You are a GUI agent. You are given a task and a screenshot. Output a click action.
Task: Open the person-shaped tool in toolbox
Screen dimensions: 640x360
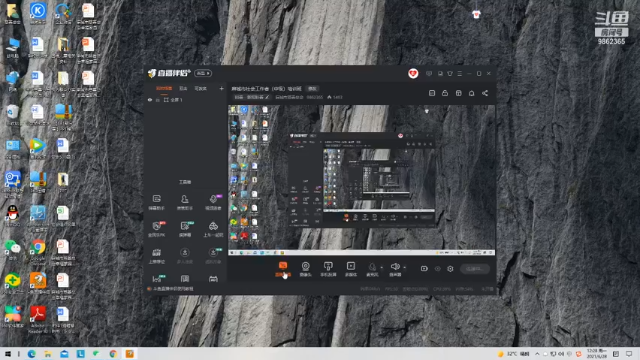point(184,202)
